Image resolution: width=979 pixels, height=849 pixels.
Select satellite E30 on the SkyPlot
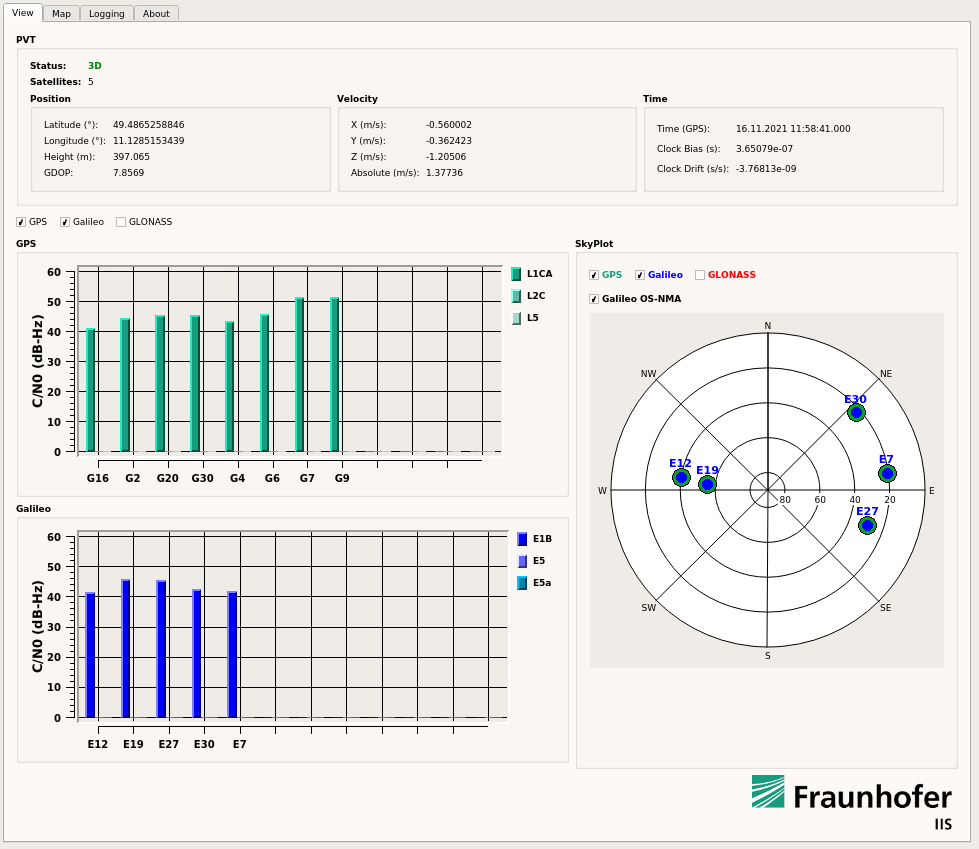[855, 412]
